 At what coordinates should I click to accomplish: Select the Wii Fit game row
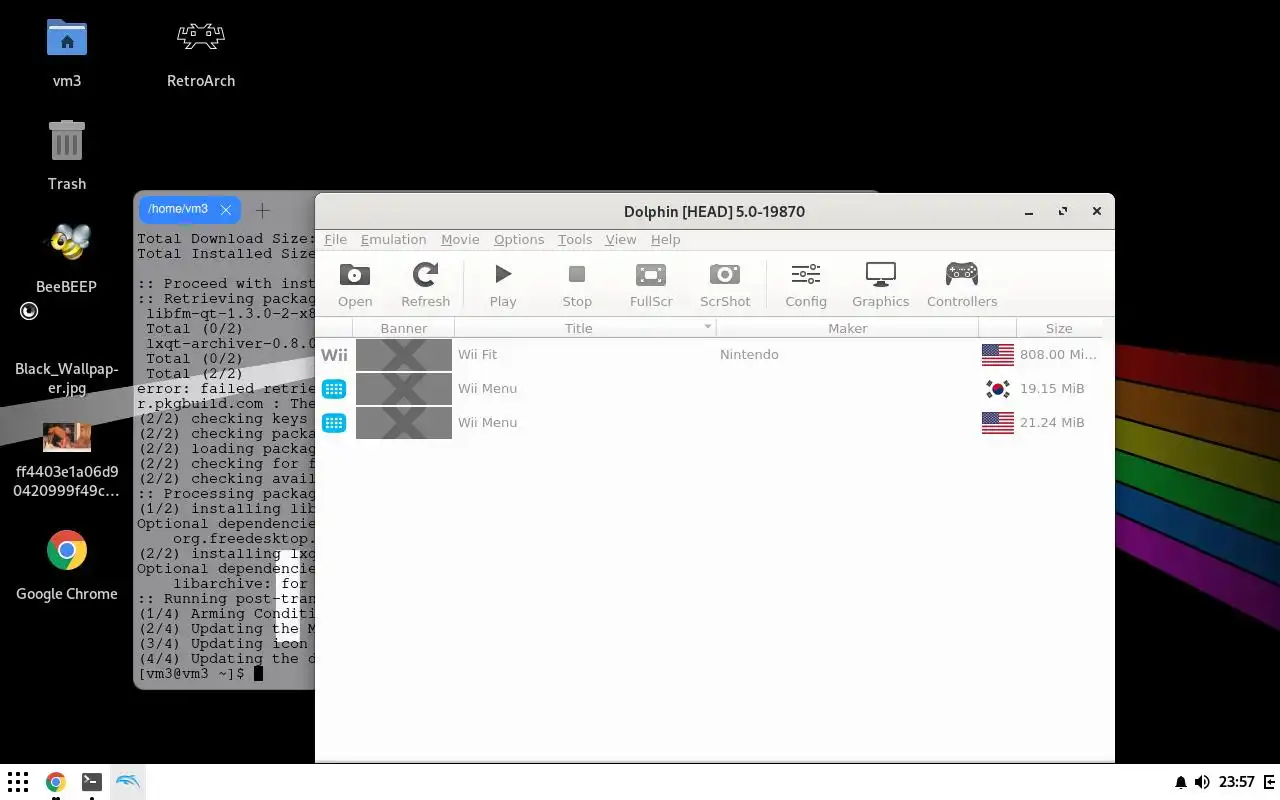click(x=709, y=355)
